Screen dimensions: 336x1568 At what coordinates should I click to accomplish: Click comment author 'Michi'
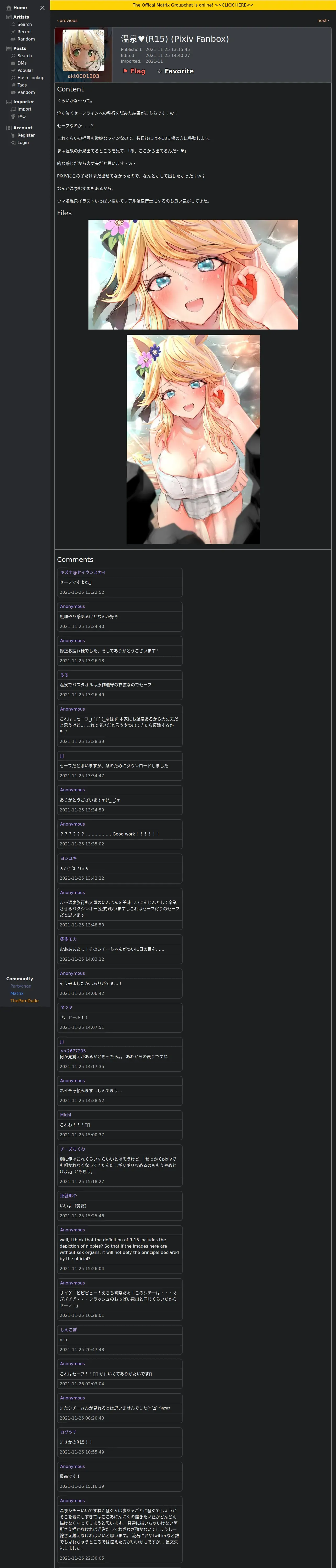click(65, 1115)
